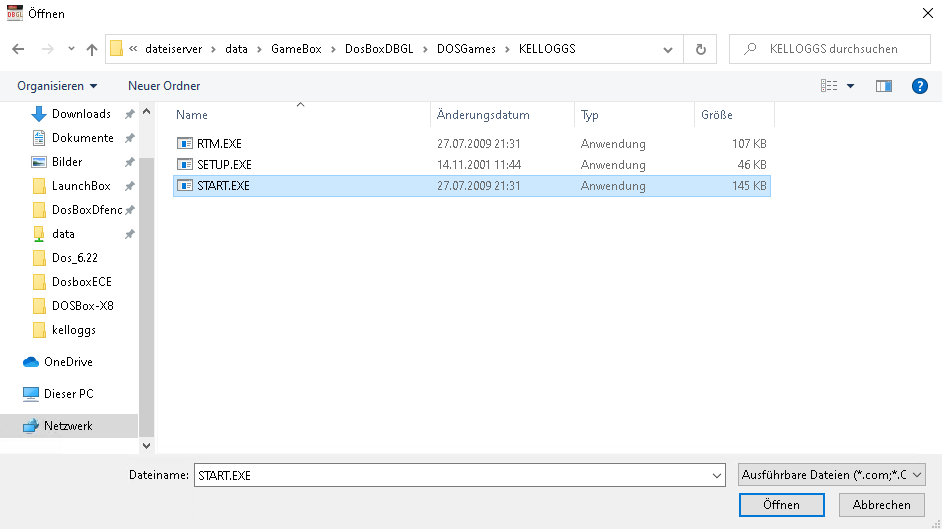Viewport: 942px width, 529px height.
Task: Expand the Dateiname dropdown list
Action: click(x=717, y=476)
